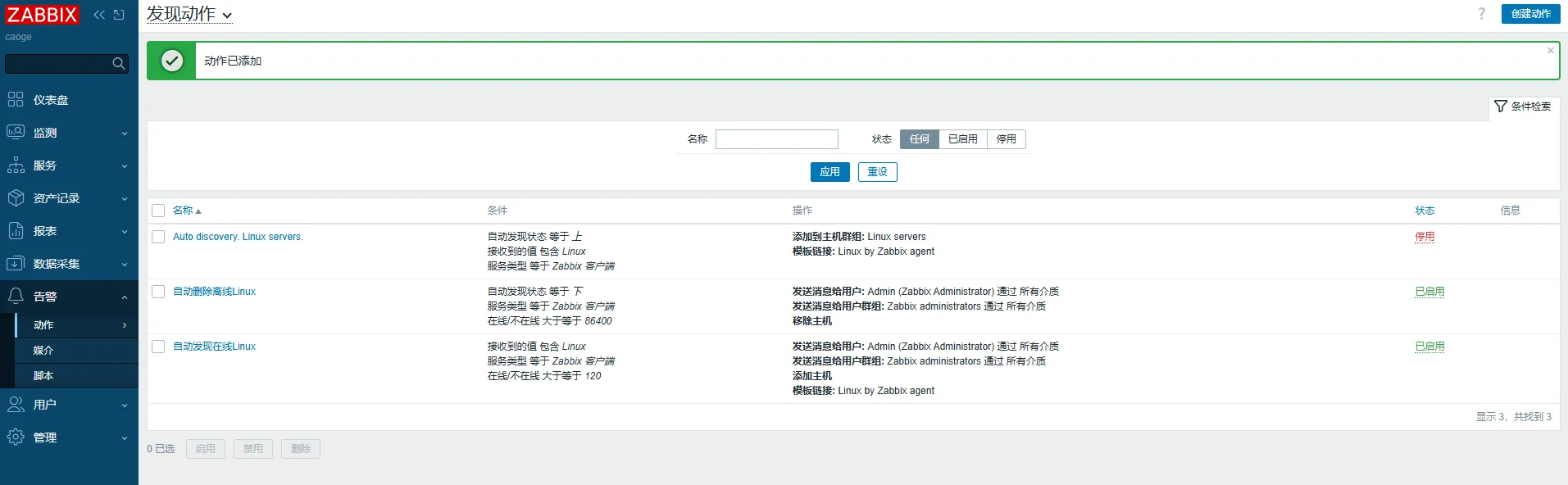Sort by 名称 column header
This screenshot has width=1568, height=485.
click(x=186, y=211)
